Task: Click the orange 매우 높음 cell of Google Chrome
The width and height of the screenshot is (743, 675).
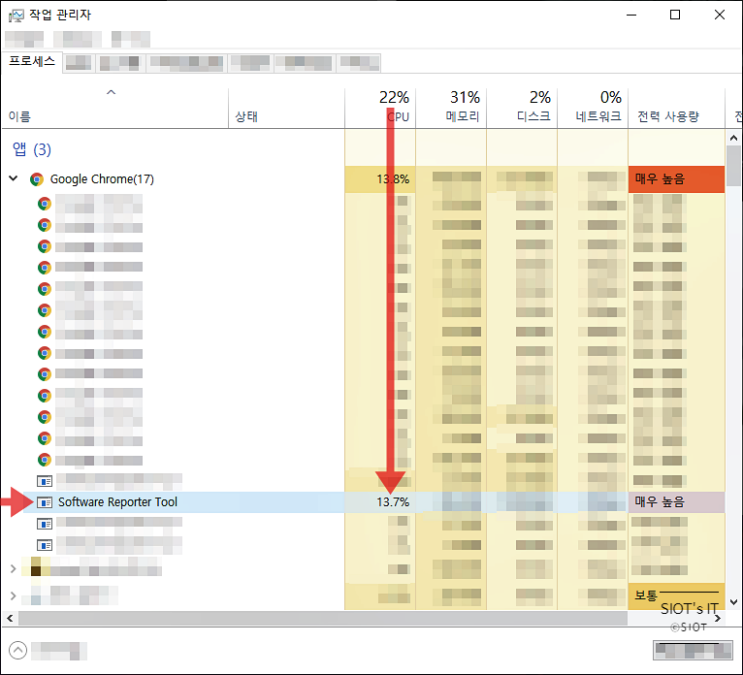Action: (x=677, y=179)
